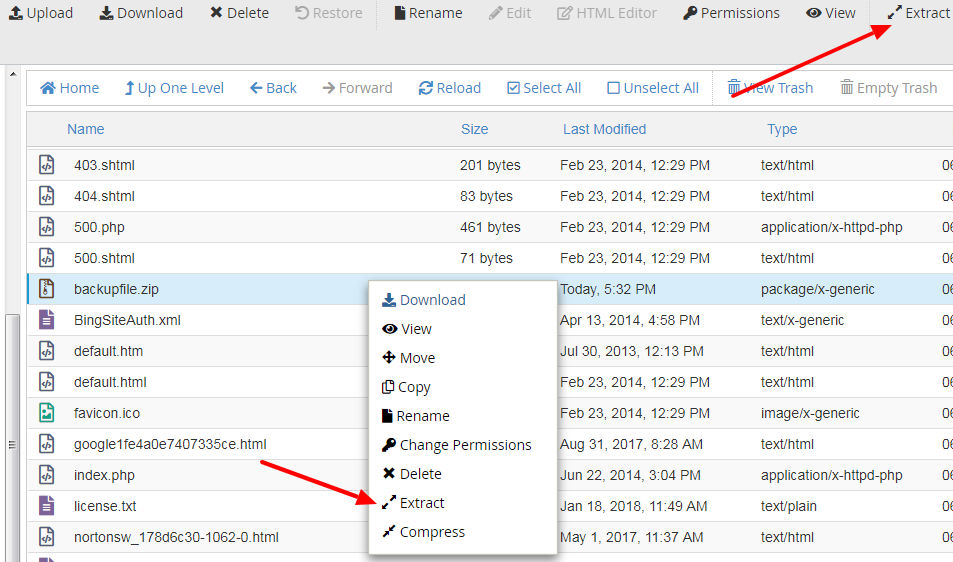
Task: Click the backupfile.zip archive icon
Action: pyautogui.click(x=46, y=289)
